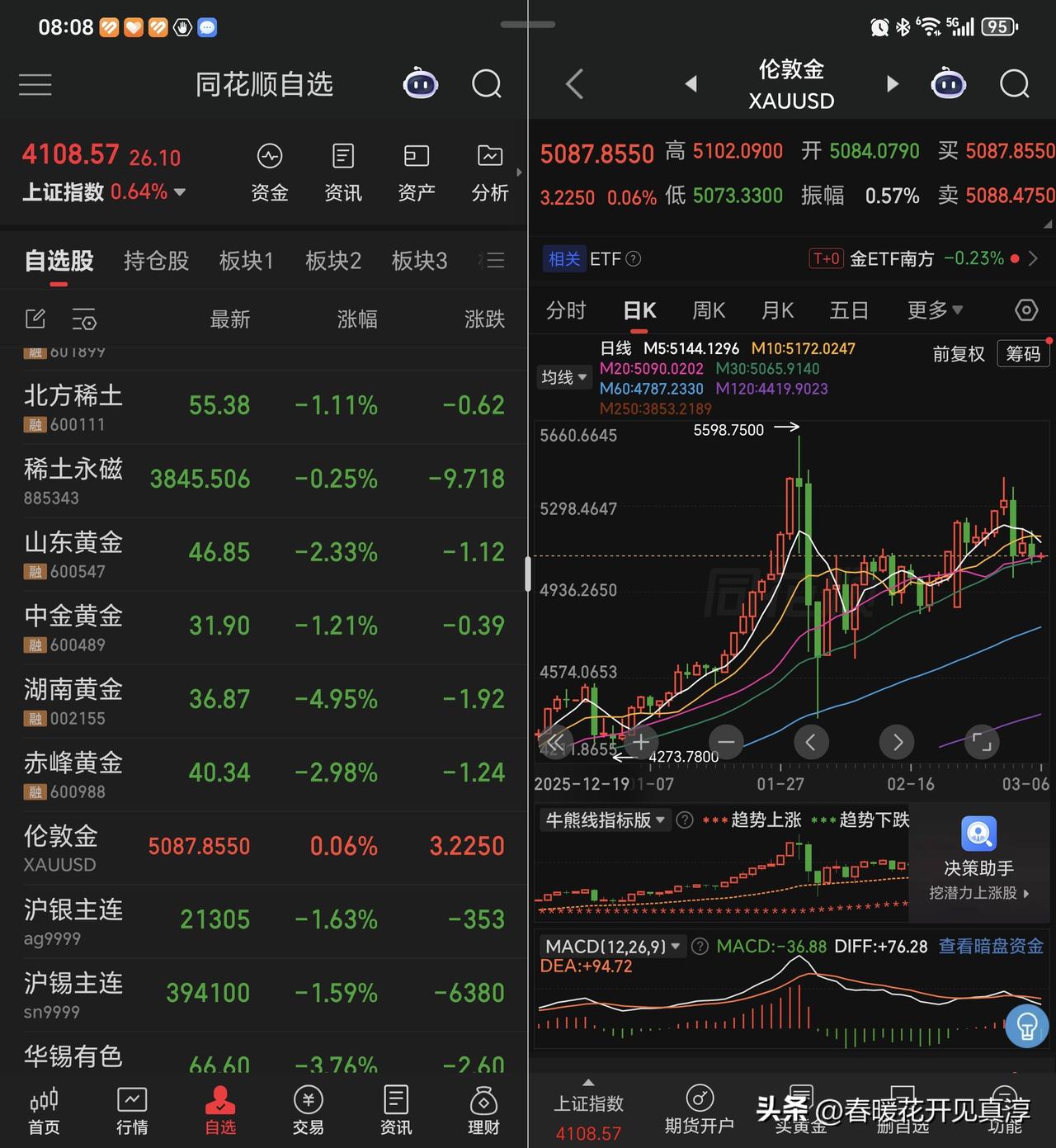This screenshot has width=1056, height=1148.
Task: Switch to the 持仓股 holdings tab
Action: click(156, 260)
